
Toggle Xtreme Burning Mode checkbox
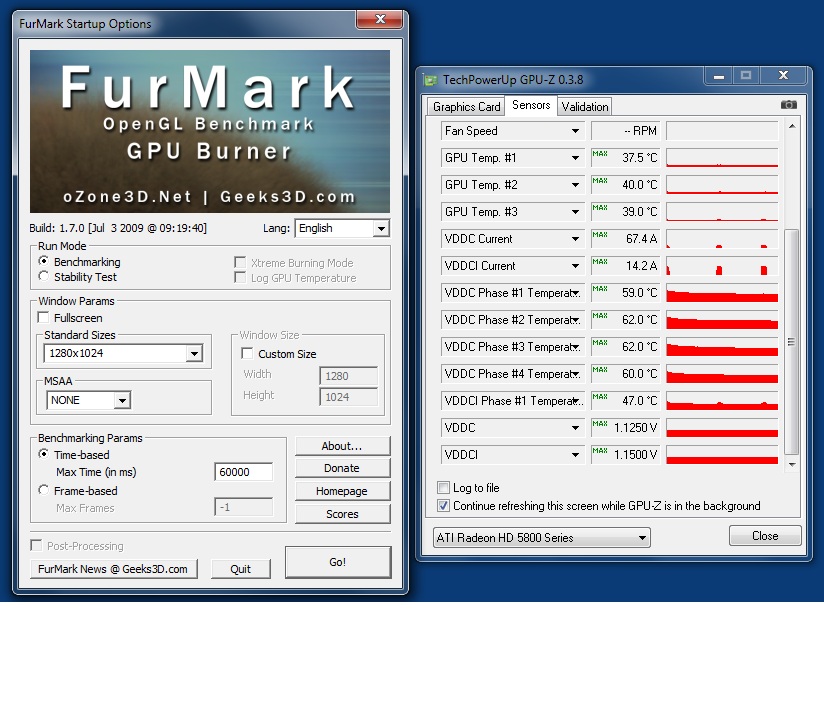(240, 262)
